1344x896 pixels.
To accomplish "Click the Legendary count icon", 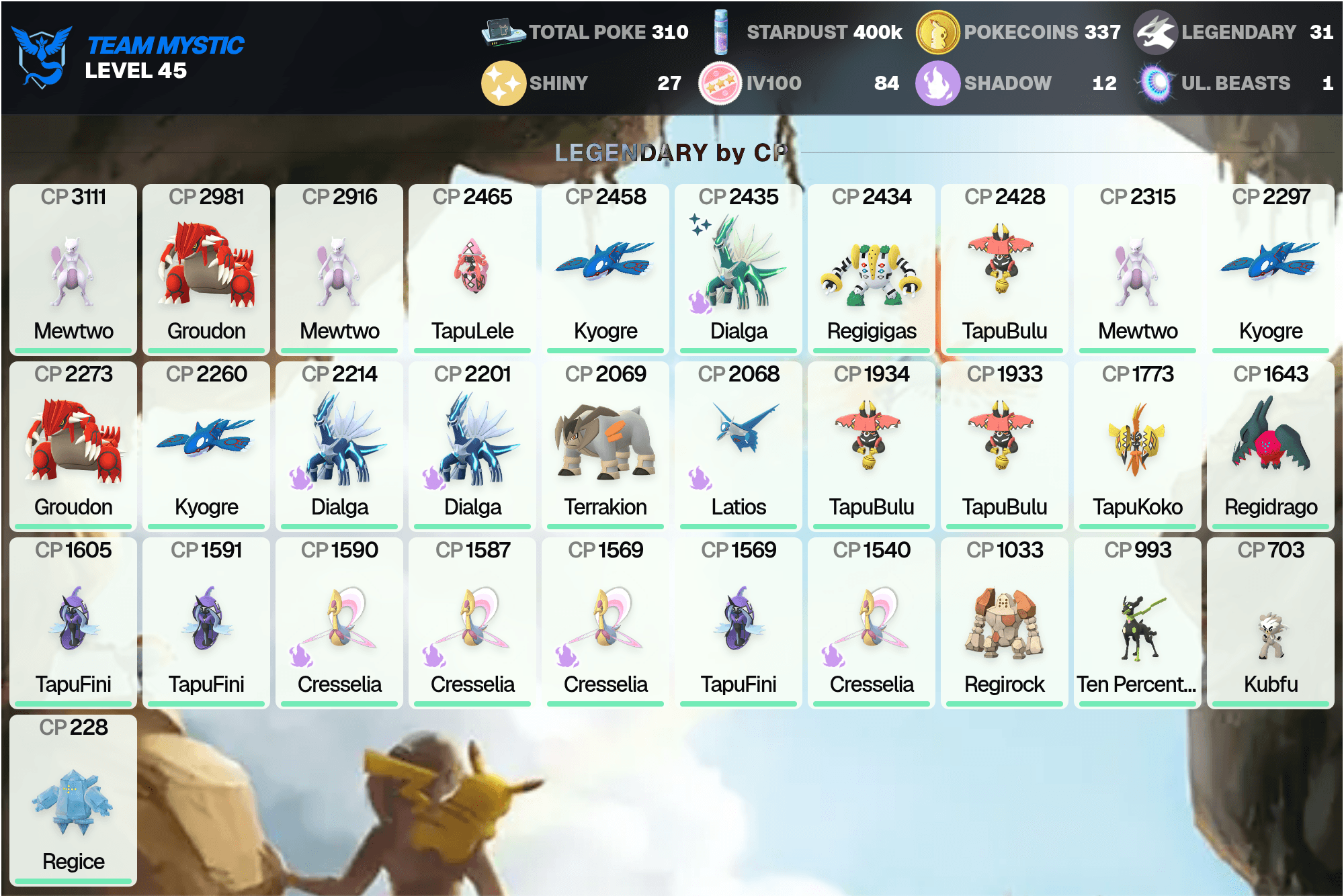I will 1155,32.
